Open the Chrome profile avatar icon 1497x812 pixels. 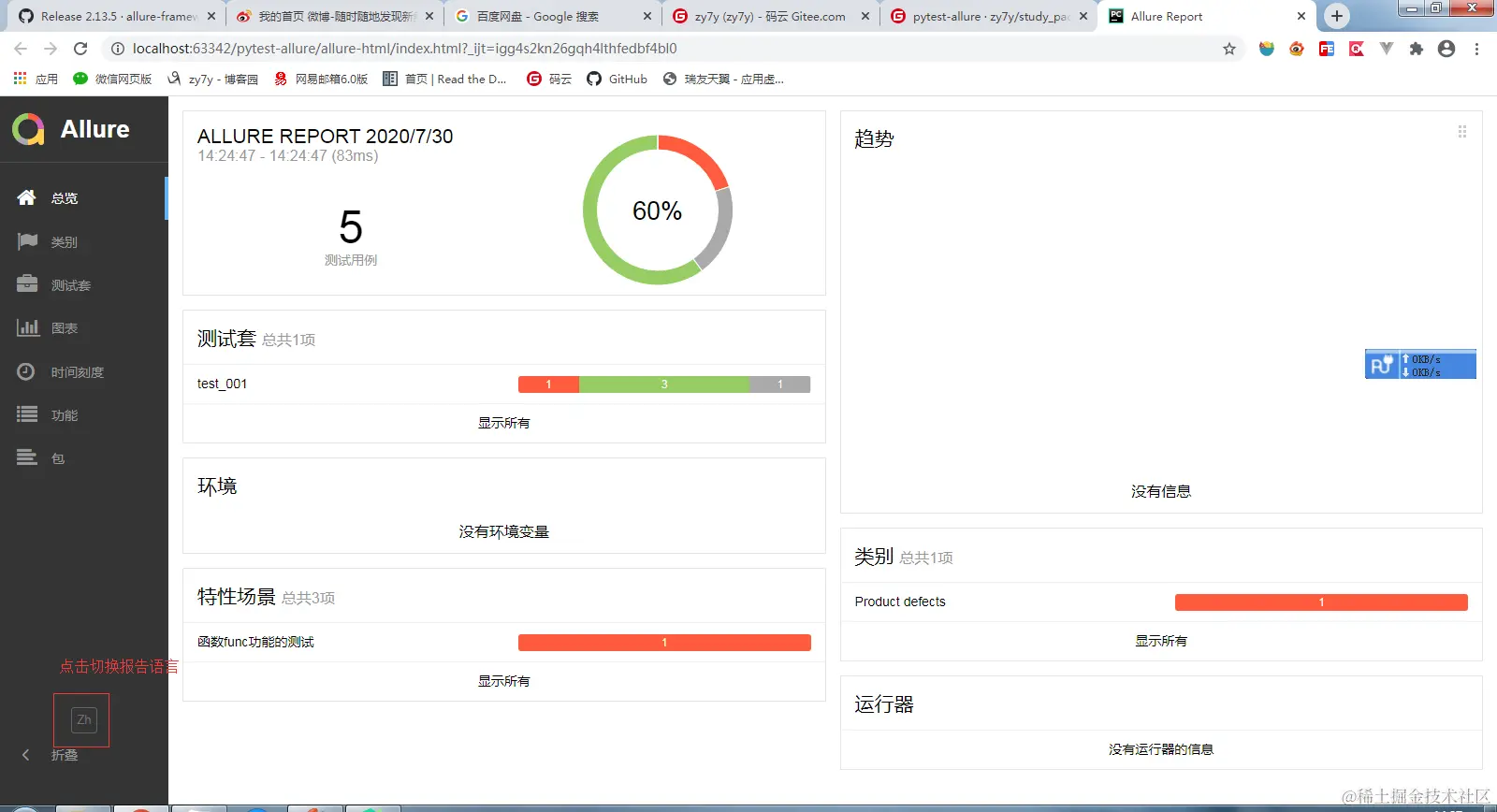coord(1446,49)
